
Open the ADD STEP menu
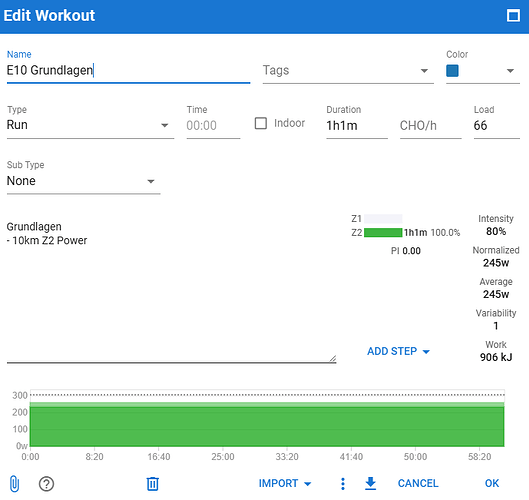[x=398, y=351]
